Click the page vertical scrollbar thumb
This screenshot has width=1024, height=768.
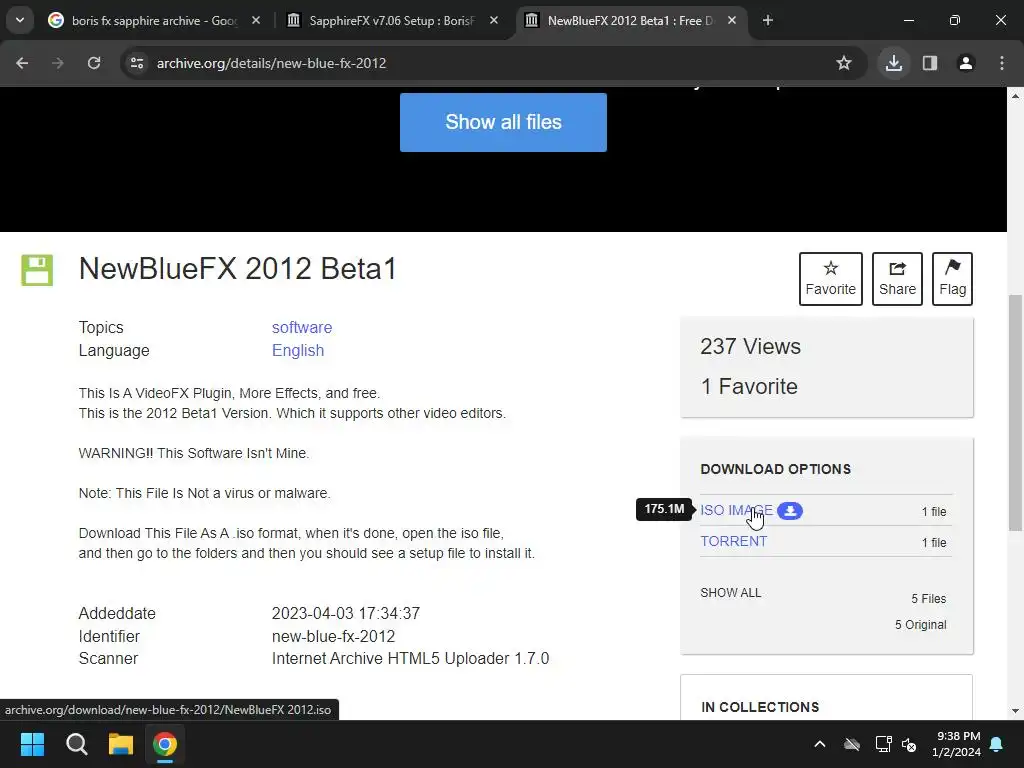(1016, 413)
